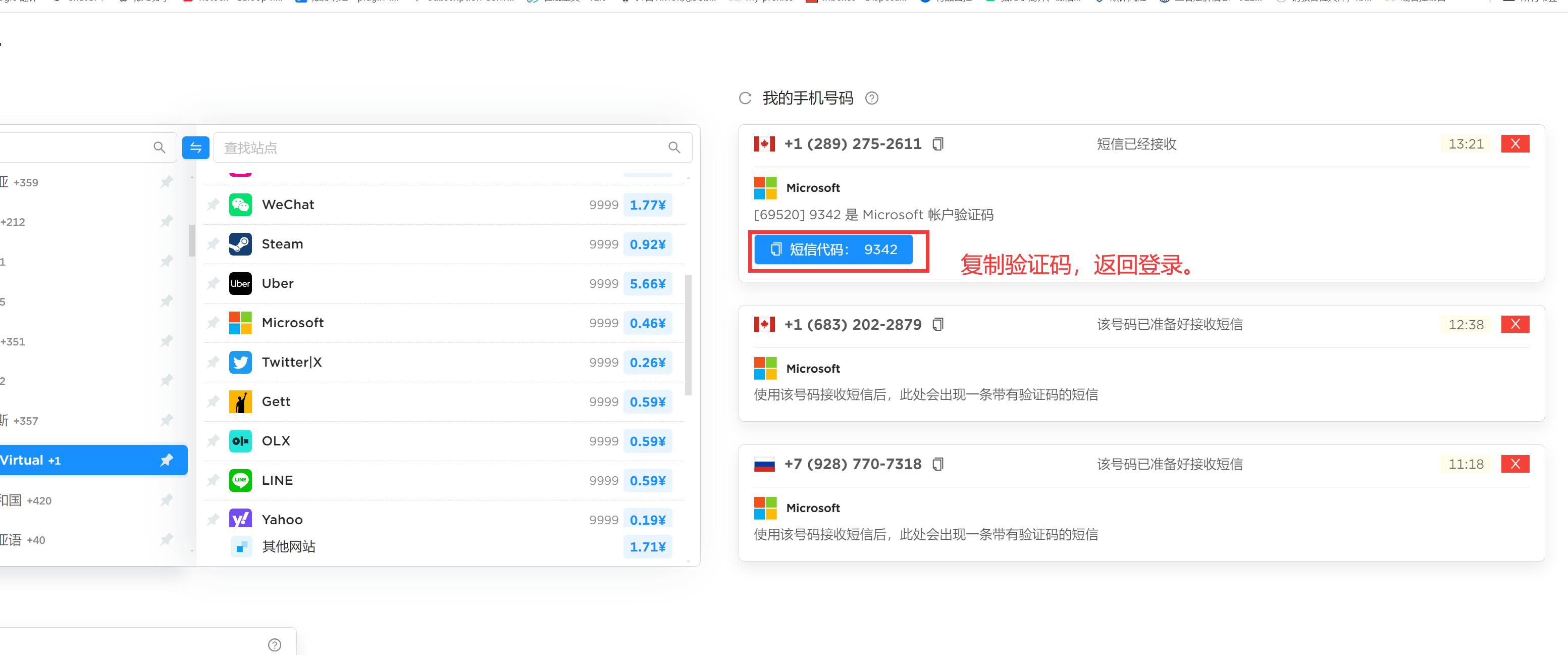Buy Microsoft number for 0.46¥
This screenshot has height=655, width=1568.
(x=648, y=323)
